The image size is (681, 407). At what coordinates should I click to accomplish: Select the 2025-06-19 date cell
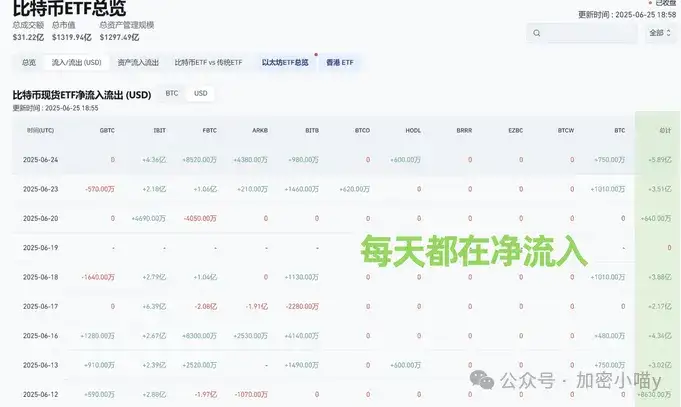40,248
